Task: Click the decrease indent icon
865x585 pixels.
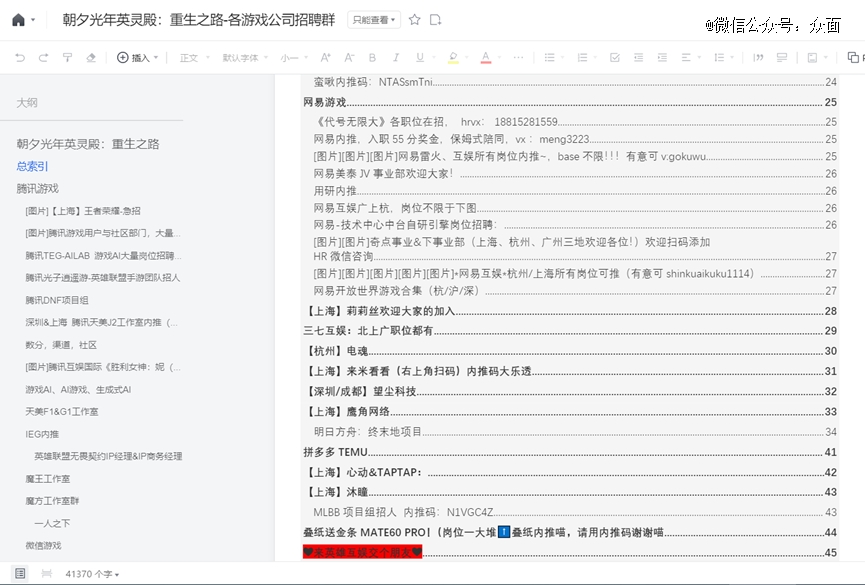Action: click(x=638, y=57)
